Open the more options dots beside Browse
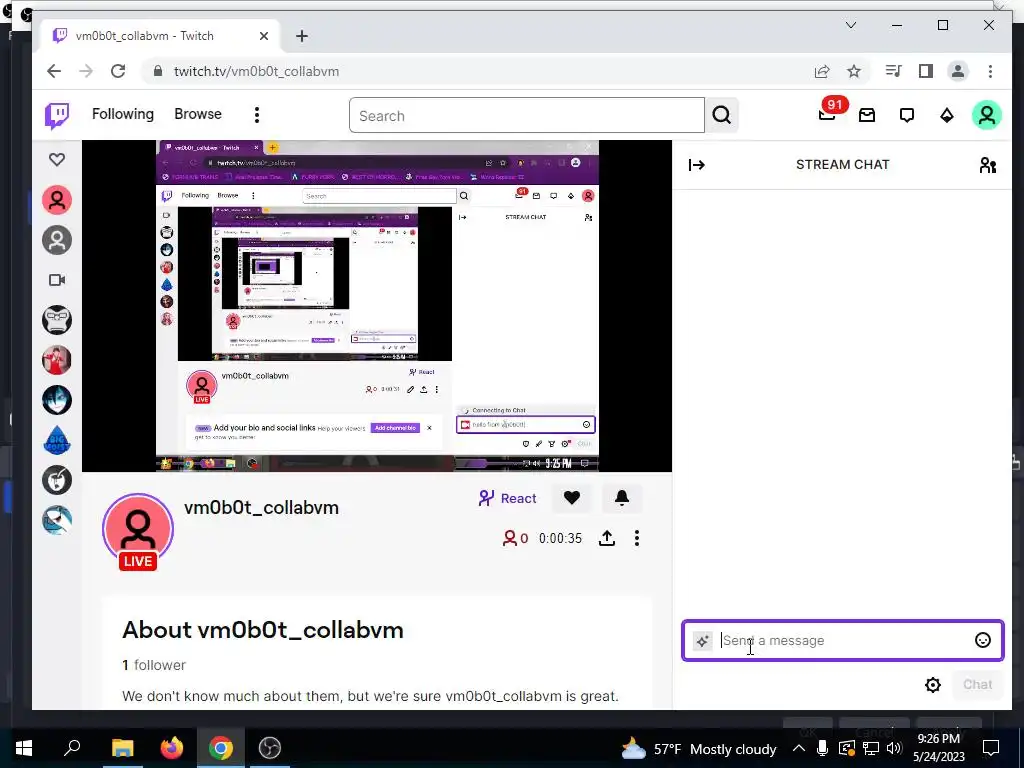The width and height of the screenshot is (1024, 768). tap(257, 115)
